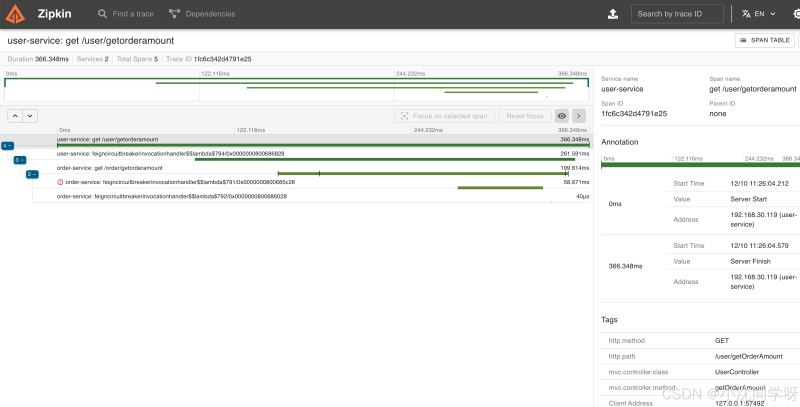Open the EN language dropdown

click(x=759, y=14)
